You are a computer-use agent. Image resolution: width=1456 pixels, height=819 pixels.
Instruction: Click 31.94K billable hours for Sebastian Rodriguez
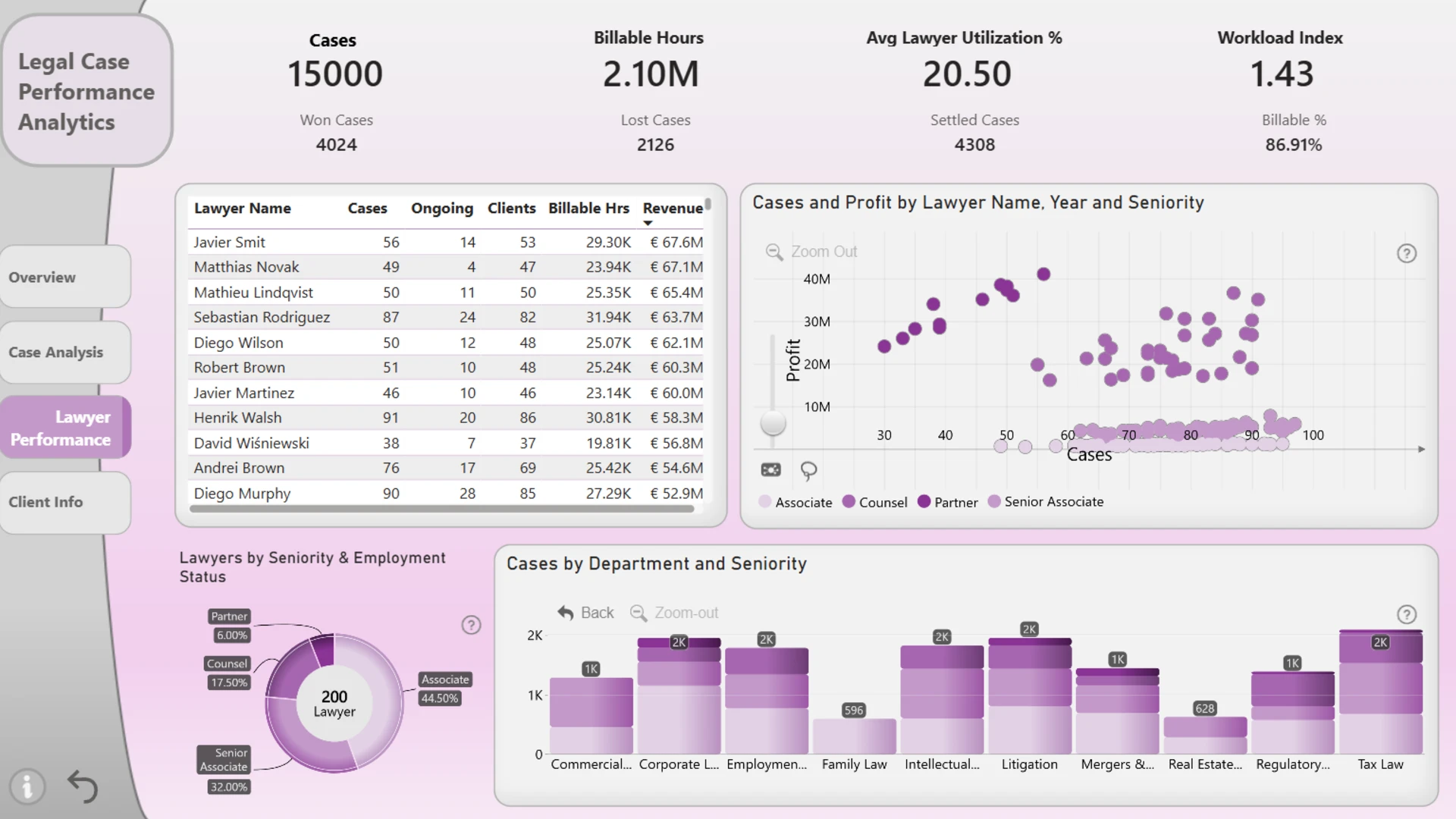point(608,317)
